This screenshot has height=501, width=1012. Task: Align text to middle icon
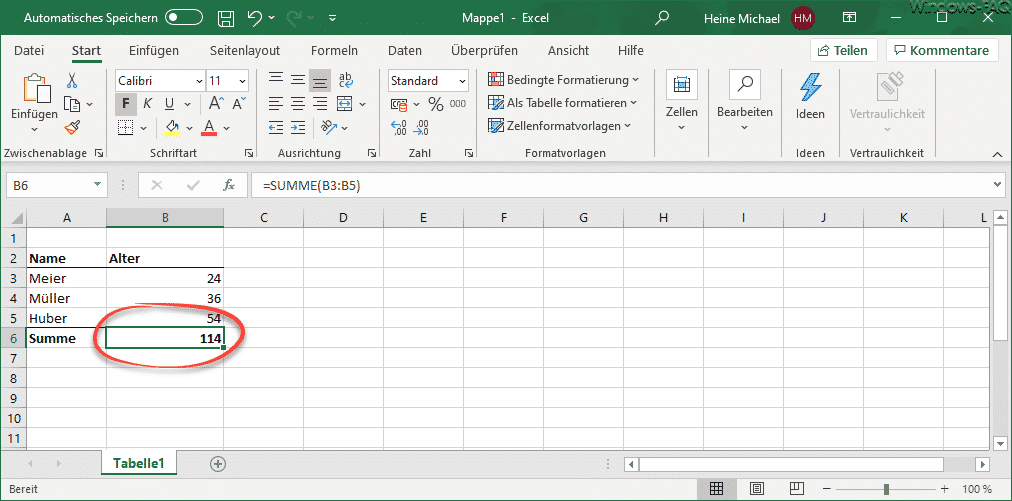point(298,80)
